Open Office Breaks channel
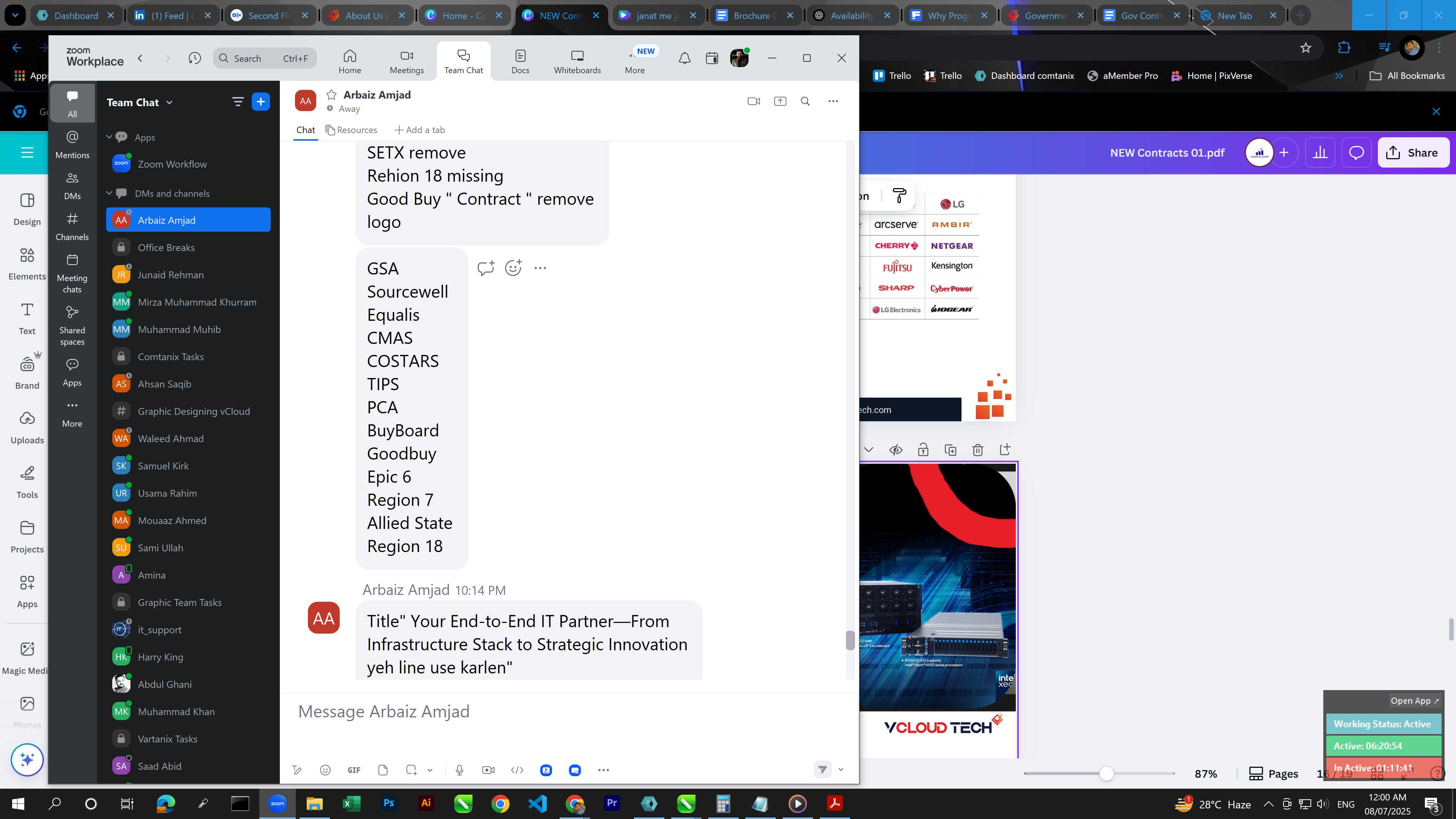The image size is (1456, 819). click(188, 247)
